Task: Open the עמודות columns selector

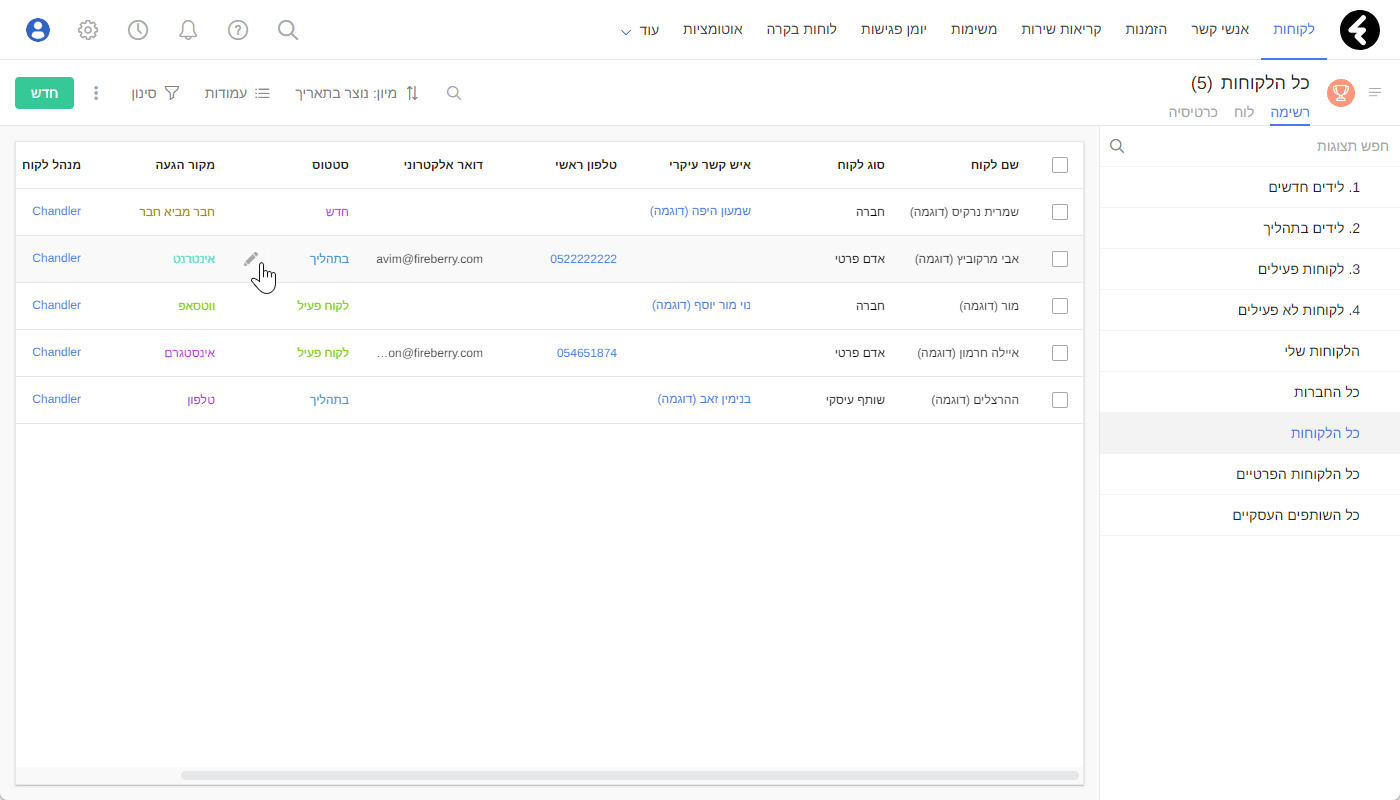Action: pyautogui.click(x=238, y=93)
